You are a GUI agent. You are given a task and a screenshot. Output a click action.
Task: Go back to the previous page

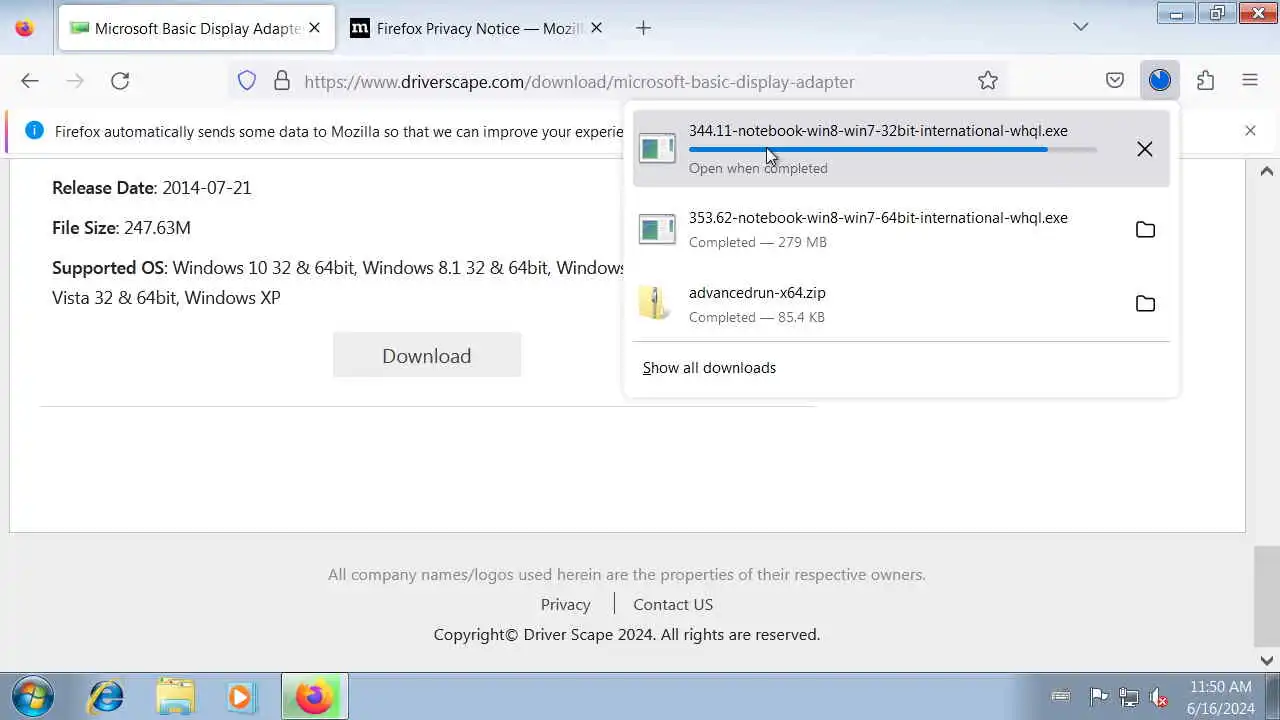(x=30, y=81)
